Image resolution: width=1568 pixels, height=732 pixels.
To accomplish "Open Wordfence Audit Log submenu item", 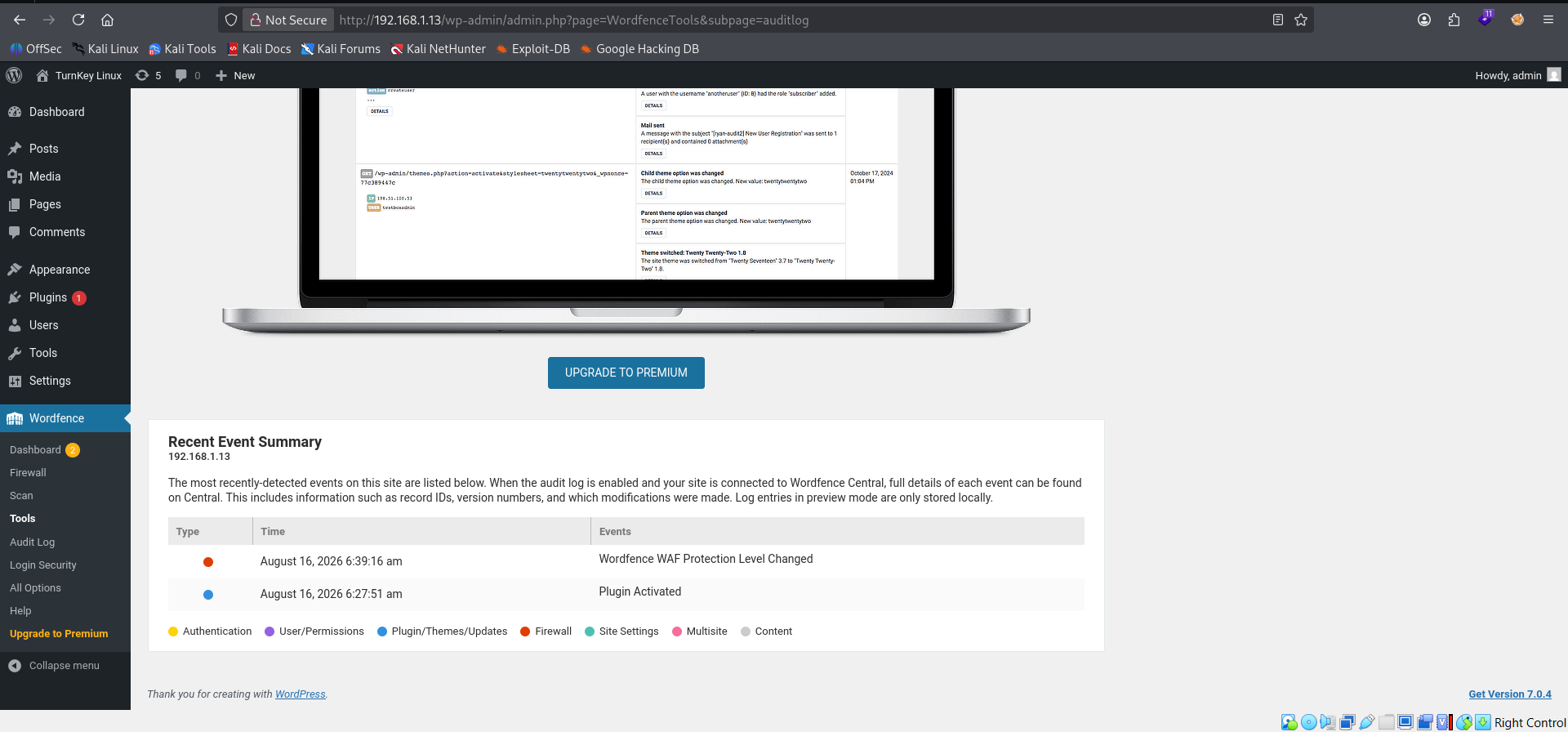I will [x=33, y=542].
